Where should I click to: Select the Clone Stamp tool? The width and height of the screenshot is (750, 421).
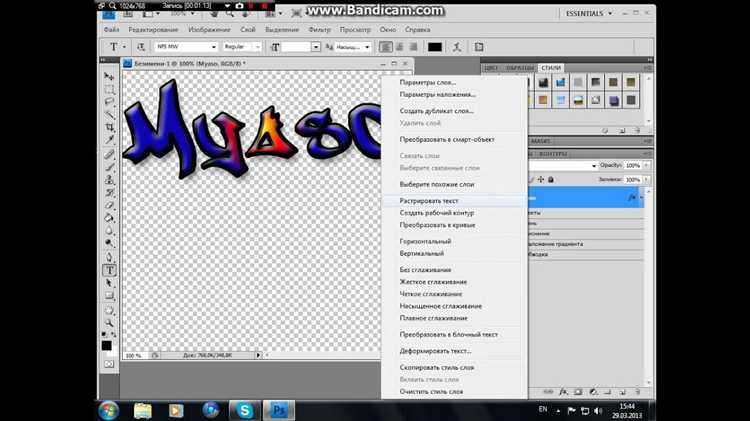pyautogui.click(x=109, y=180)
